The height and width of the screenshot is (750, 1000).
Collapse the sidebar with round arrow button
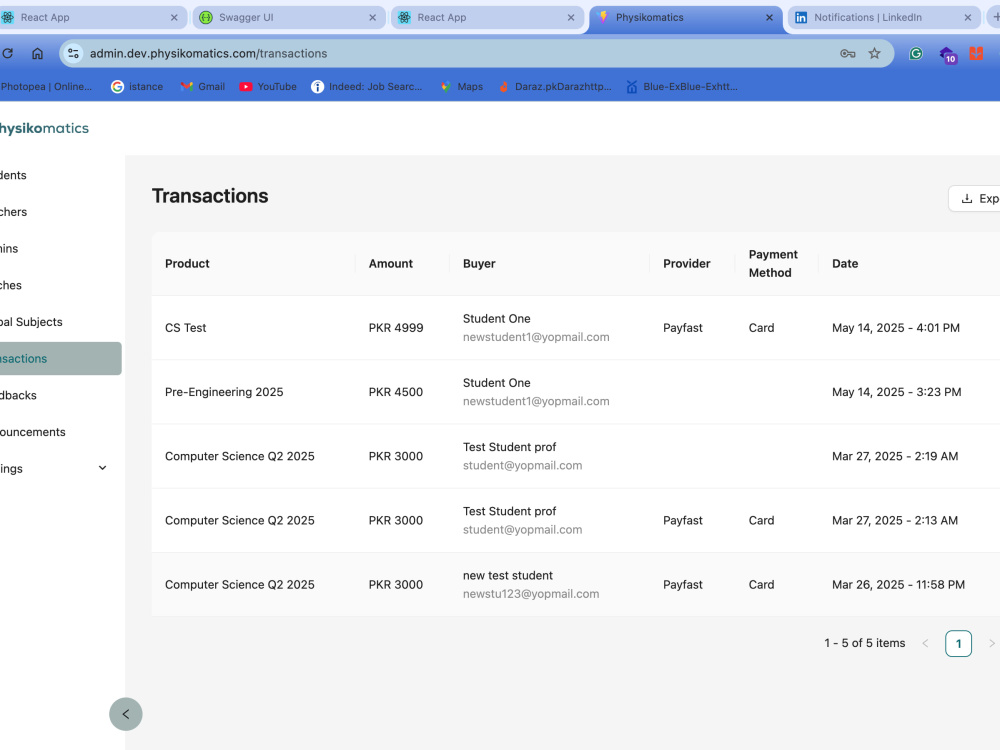[126, 714]
